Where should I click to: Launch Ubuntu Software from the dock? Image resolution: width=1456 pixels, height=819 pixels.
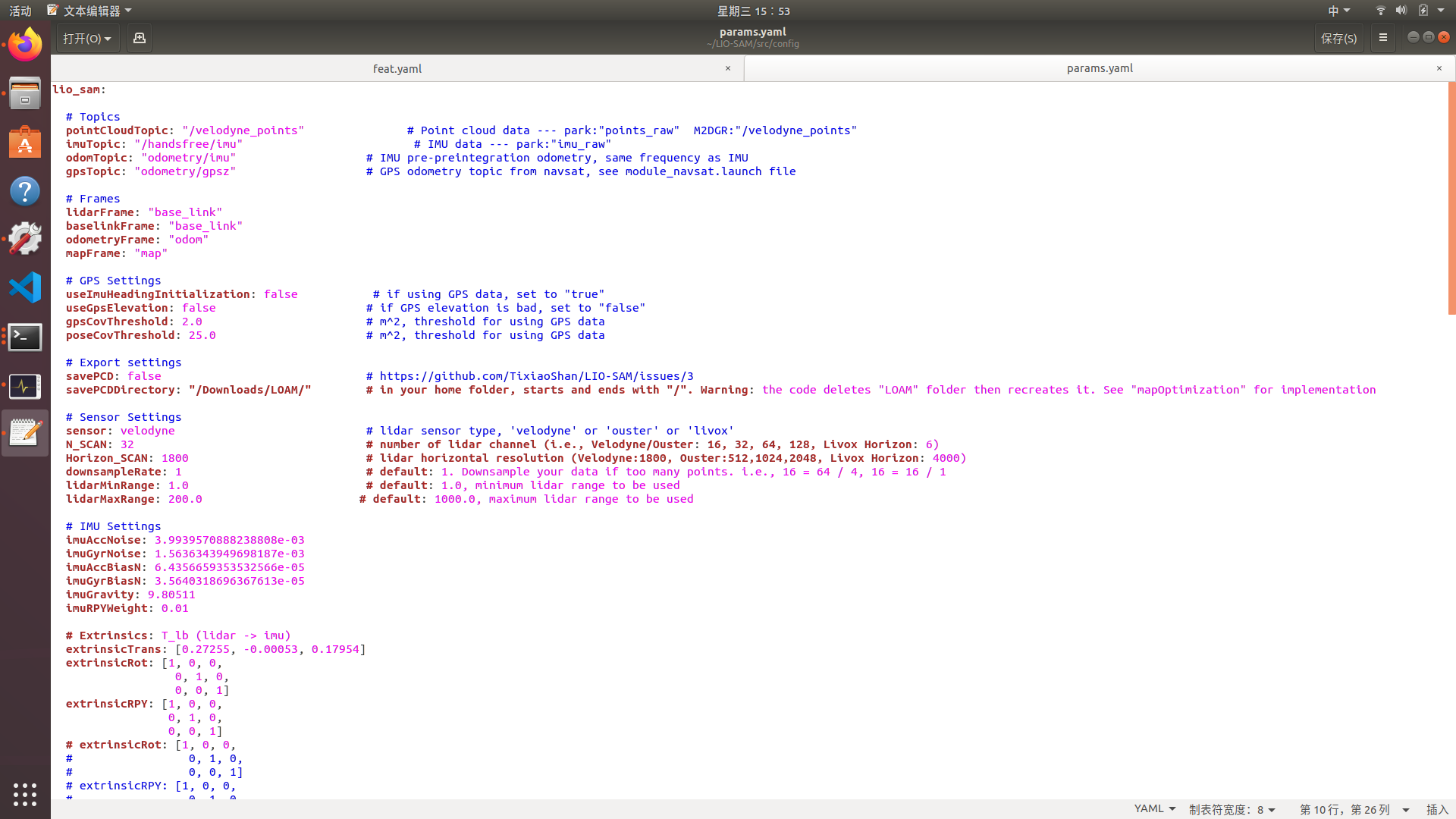pos(25,142)
